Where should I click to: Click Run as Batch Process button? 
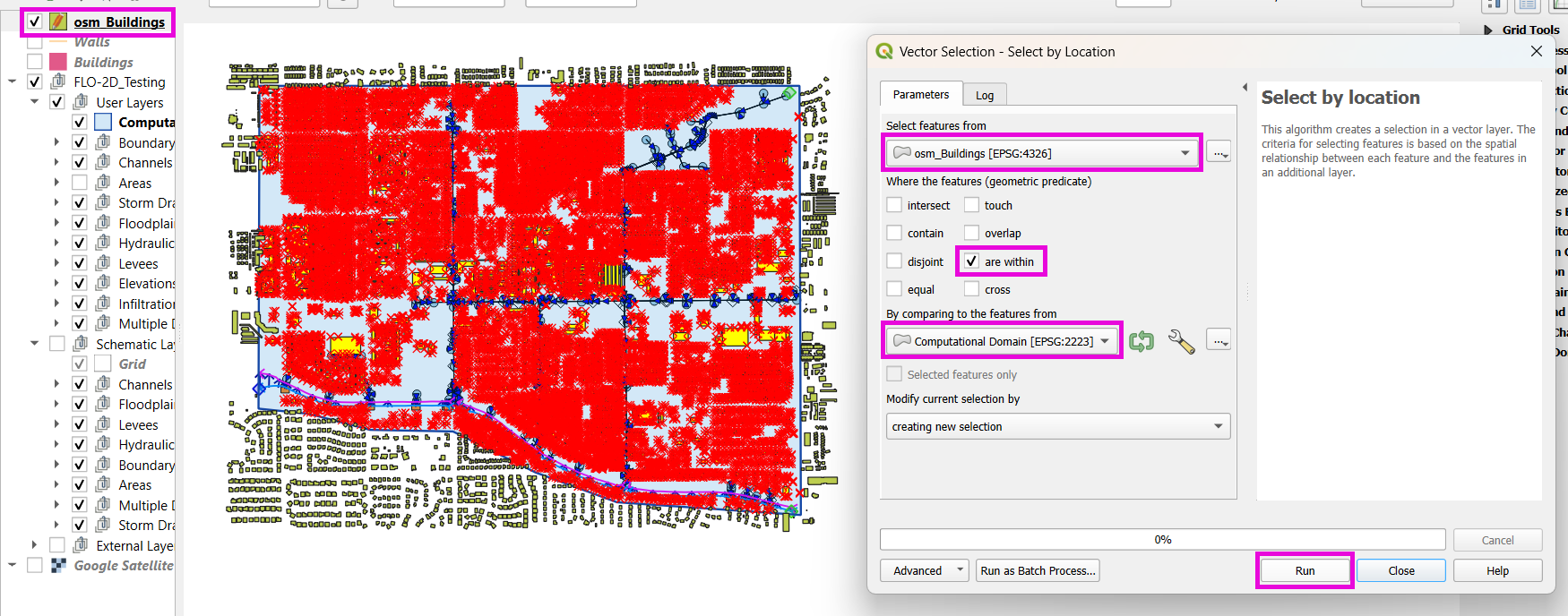[x=1038, y=570]
